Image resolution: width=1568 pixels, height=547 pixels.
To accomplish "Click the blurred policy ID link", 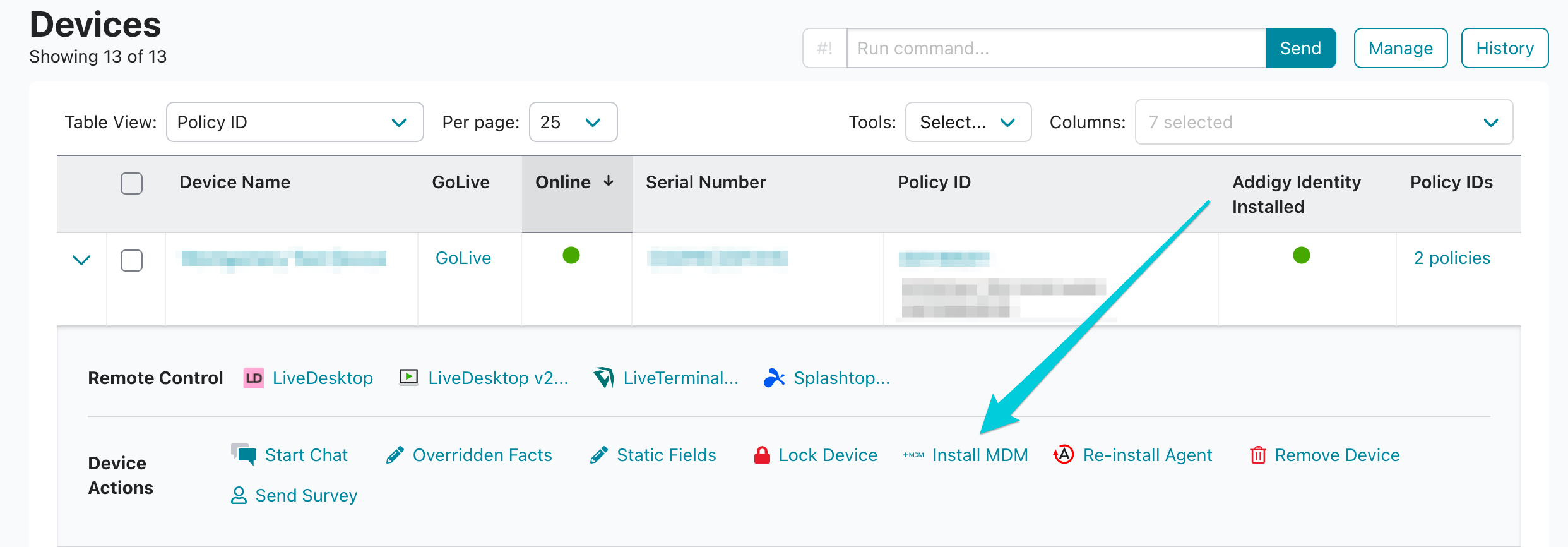I will tap(944, 258).
